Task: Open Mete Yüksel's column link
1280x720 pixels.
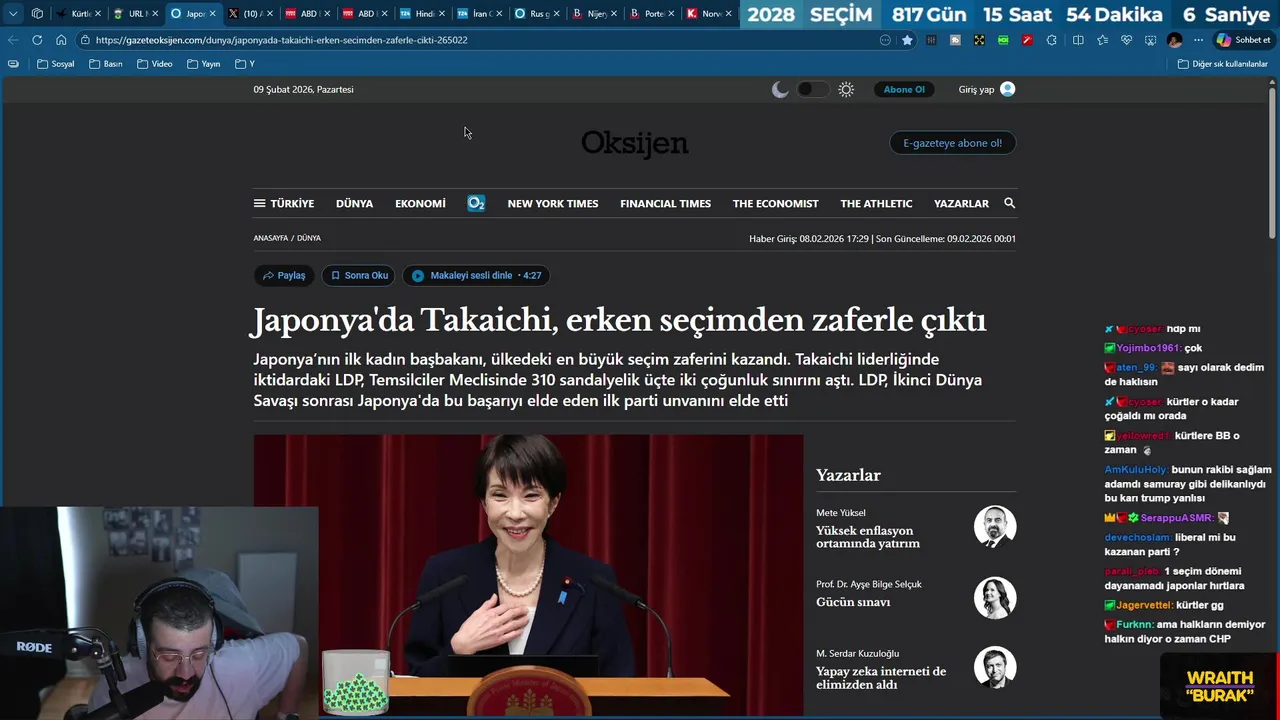Action: [x=867, y=537]
